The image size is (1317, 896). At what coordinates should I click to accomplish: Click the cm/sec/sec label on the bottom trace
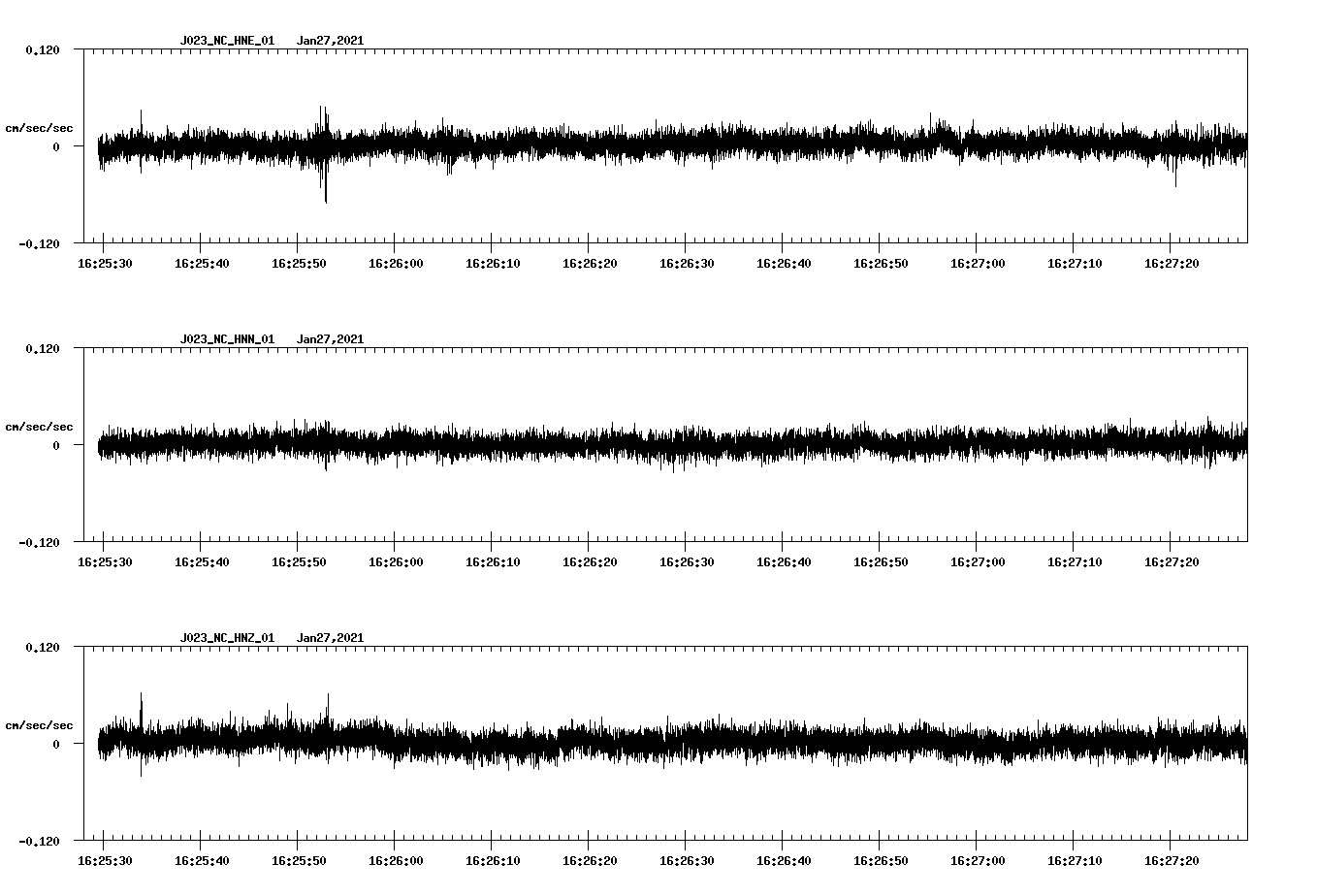pos(39,723)
